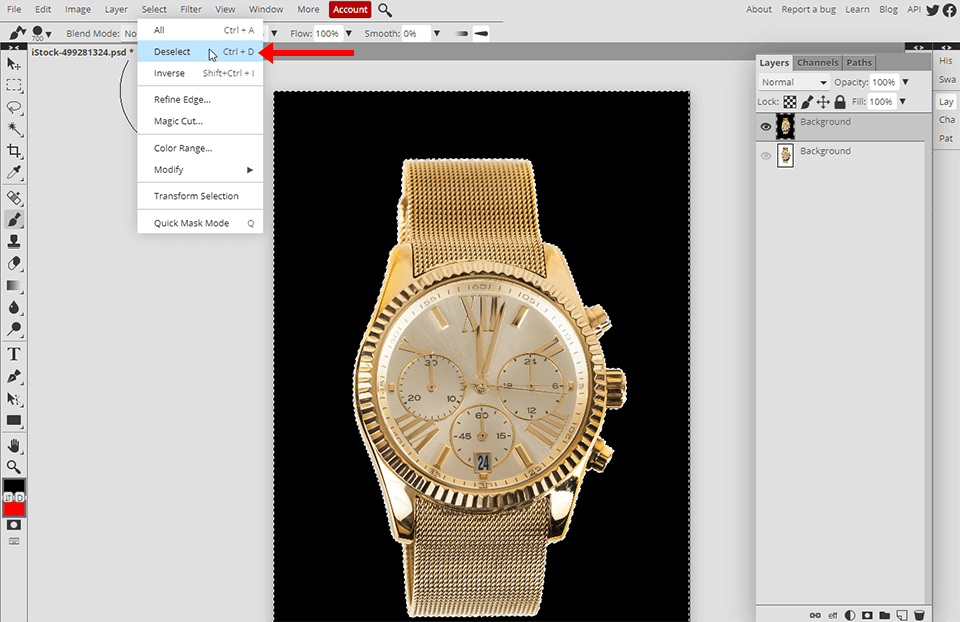The width and height of the screenshot is (960, 622).
Task: Switch to the Channels tab
Action: coord(817,62)
